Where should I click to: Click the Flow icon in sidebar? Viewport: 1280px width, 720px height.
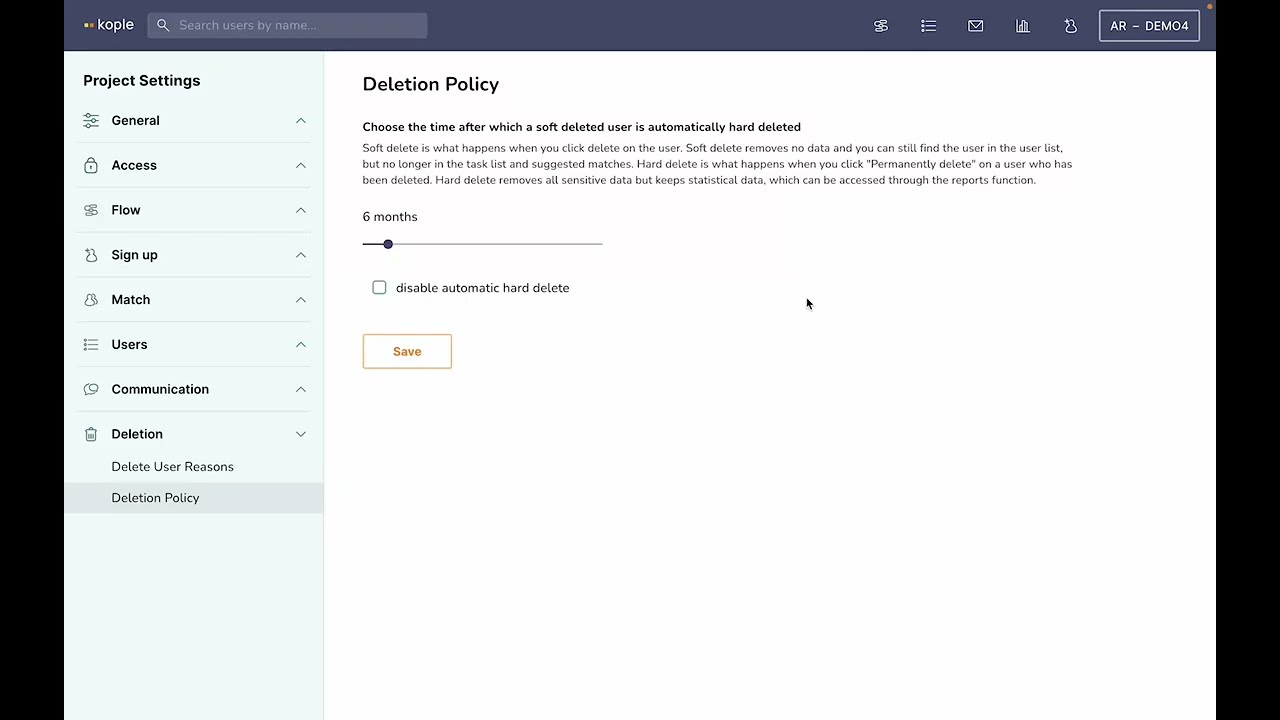click(91, 210)
